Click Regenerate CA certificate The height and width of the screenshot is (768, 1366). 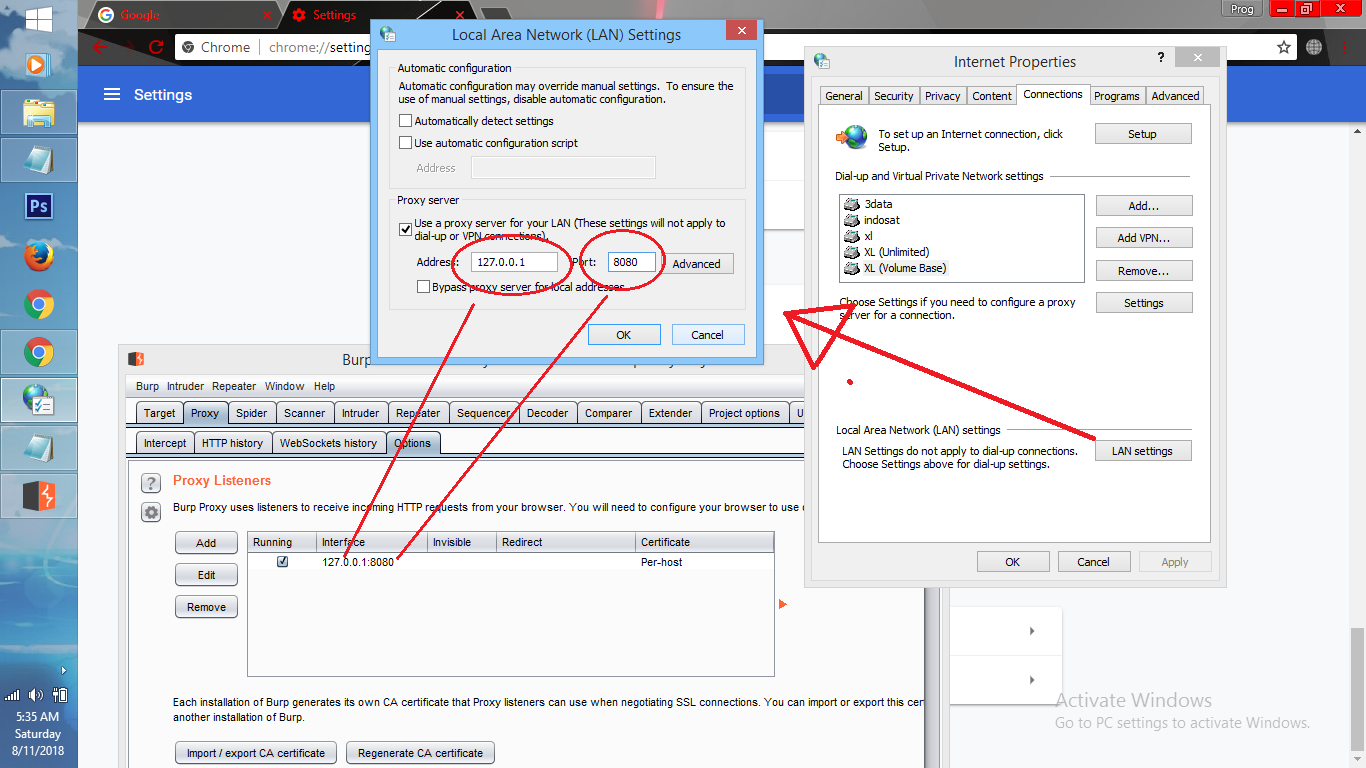point(420,752)
